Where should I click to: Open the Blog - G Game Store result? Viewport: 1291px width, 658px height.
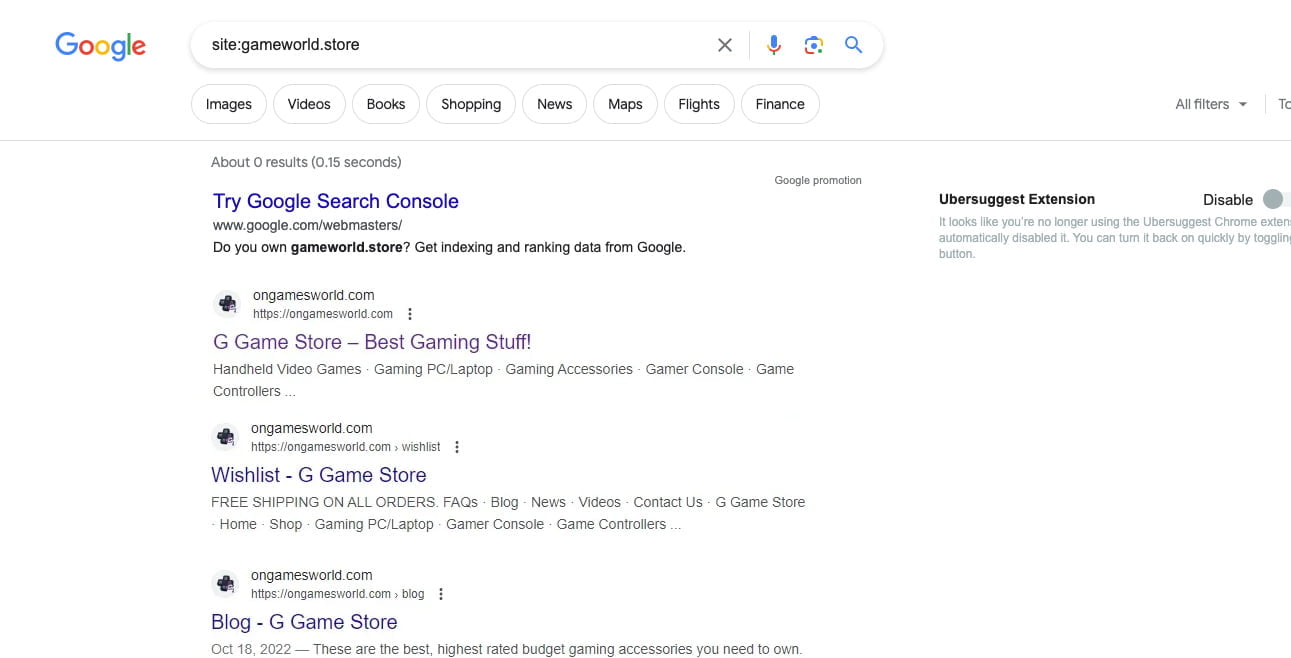[304, 622]
